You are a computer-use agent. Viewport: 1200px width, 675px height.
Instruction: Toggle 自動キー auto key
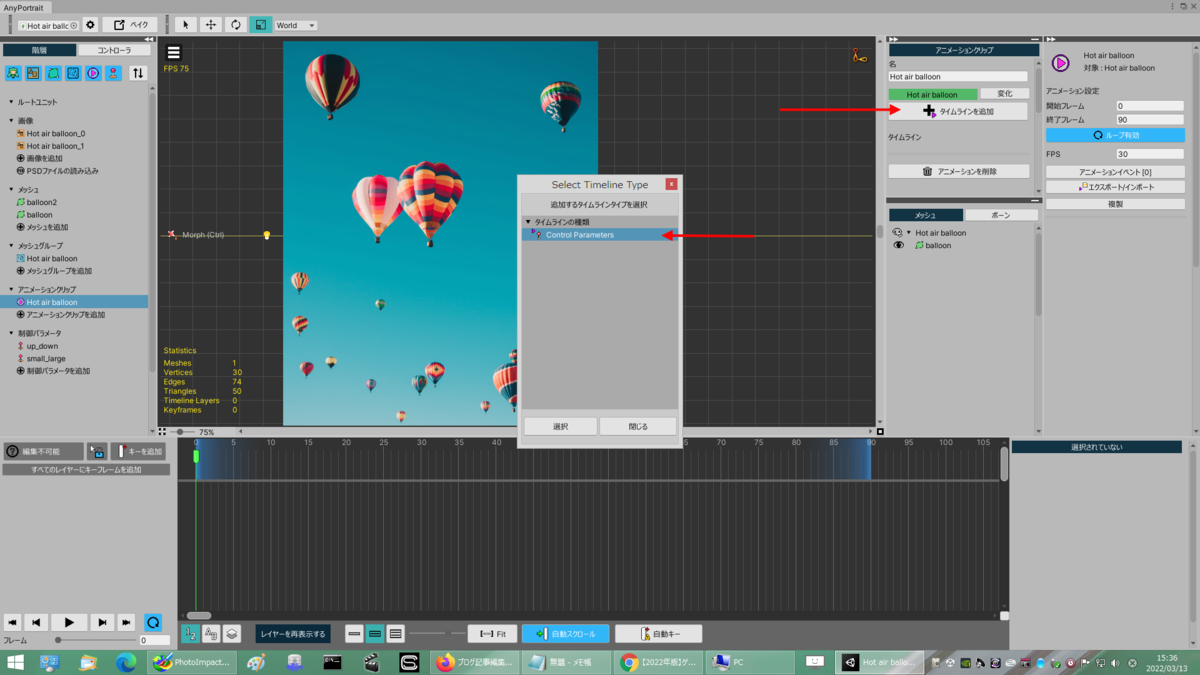point(658,634)
